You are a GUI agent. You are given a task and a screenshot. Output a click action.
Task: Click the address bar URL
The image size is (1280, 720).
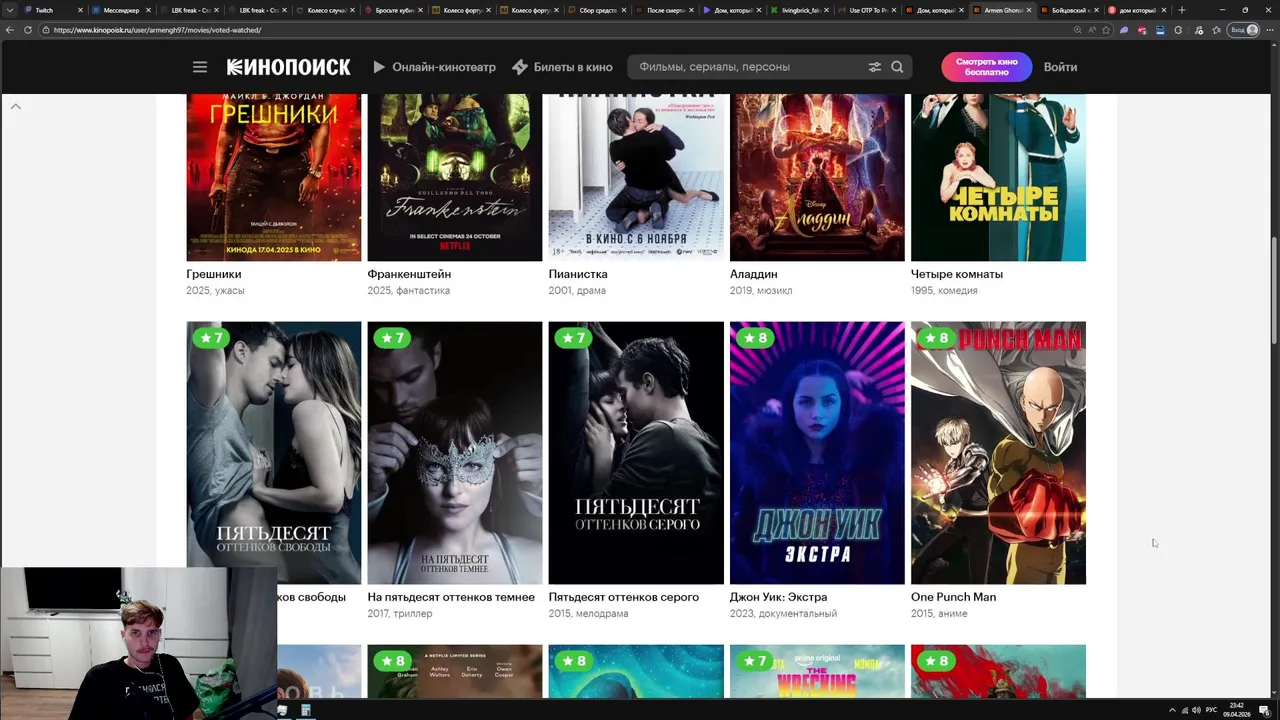tap(157, 30)
